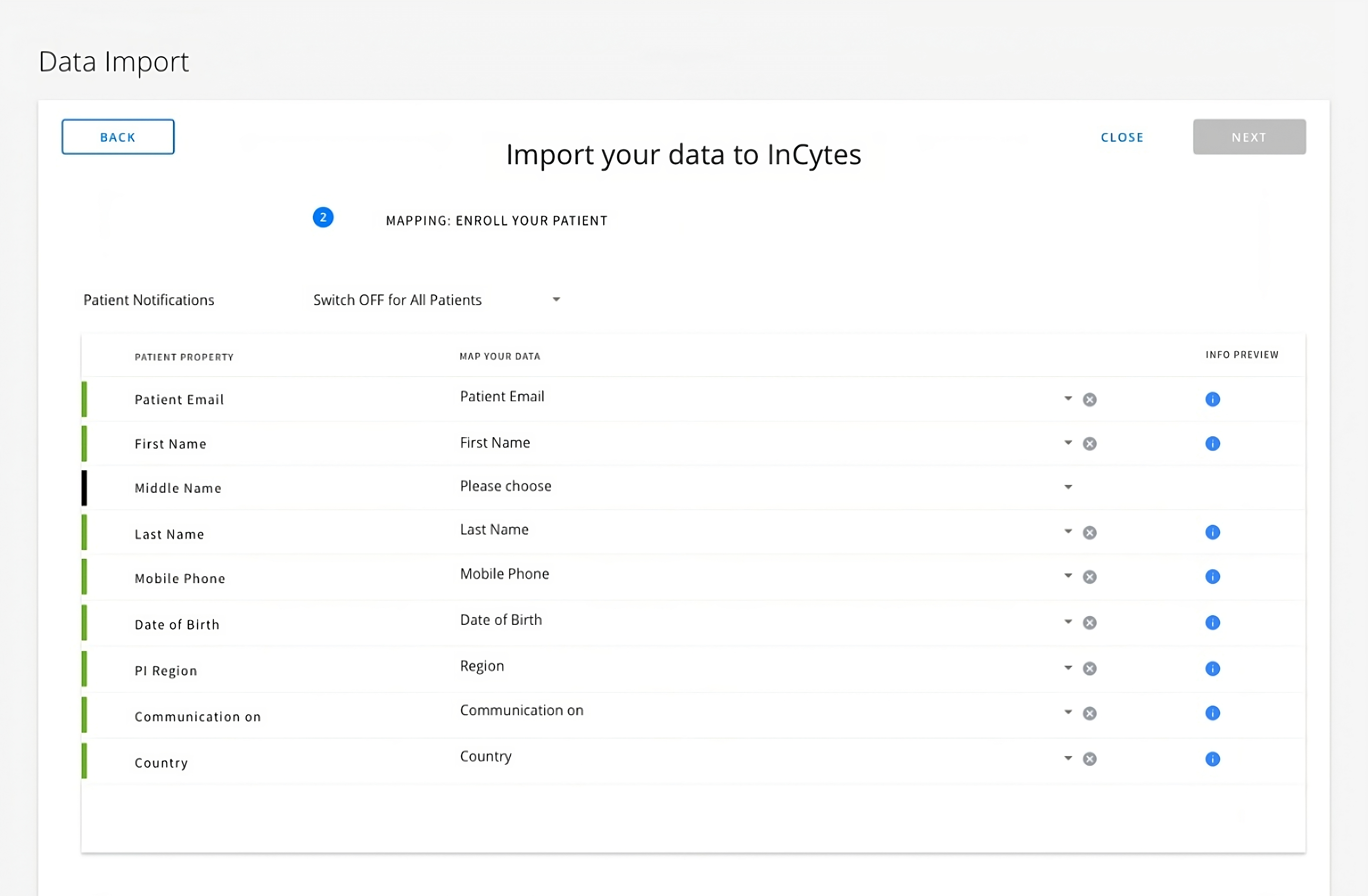Click the info preview icon for Date of Birth
This screenshot has height=896, width=1368.
point(1213,622)
